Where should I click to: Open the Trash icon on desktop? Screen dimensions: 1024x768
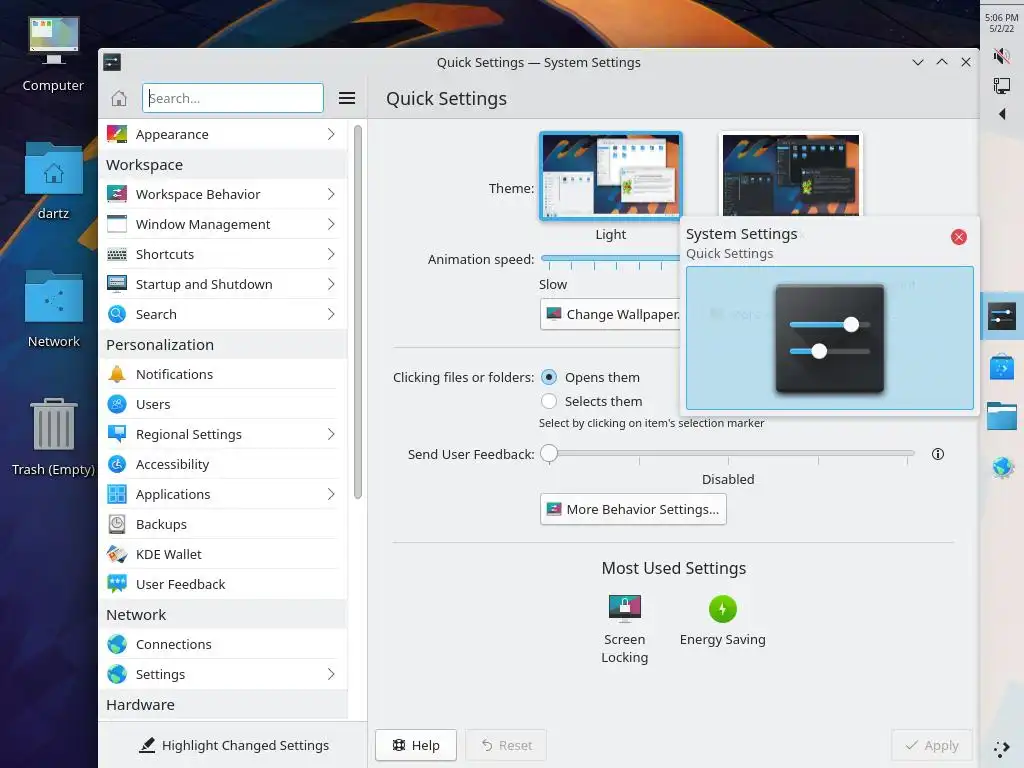[54, 437]
